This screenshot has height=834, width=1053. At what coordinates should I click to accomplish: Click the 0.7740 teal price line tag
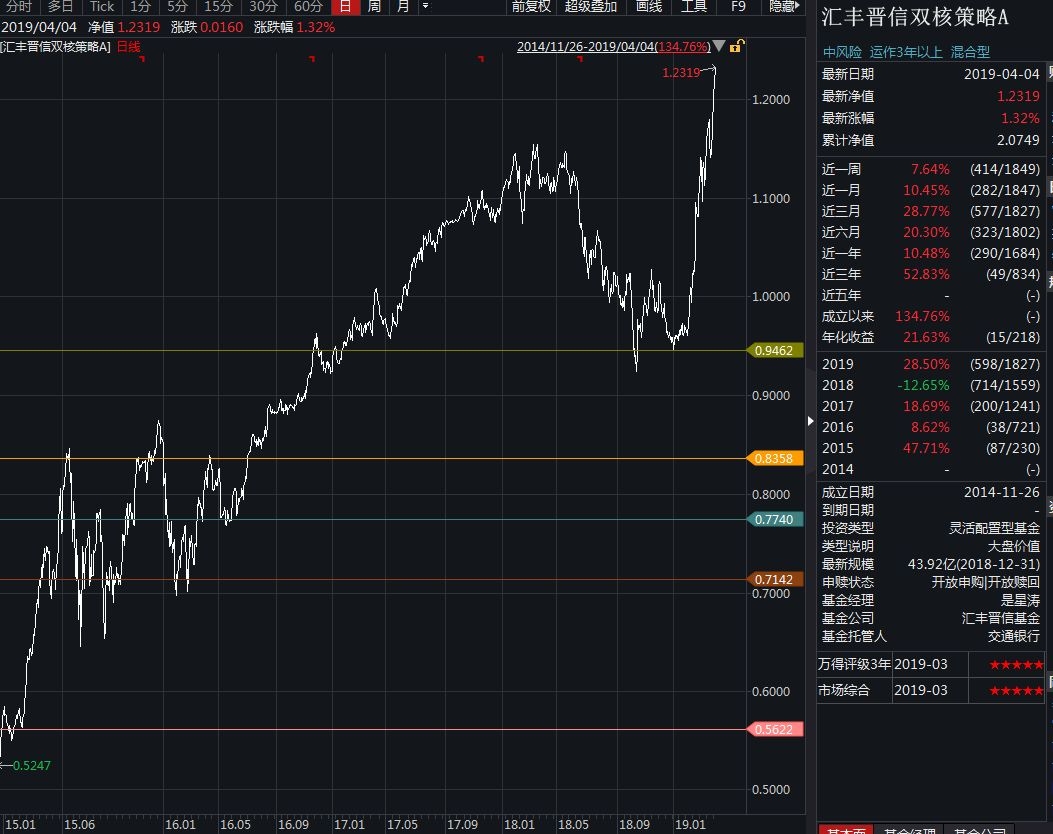775,519
